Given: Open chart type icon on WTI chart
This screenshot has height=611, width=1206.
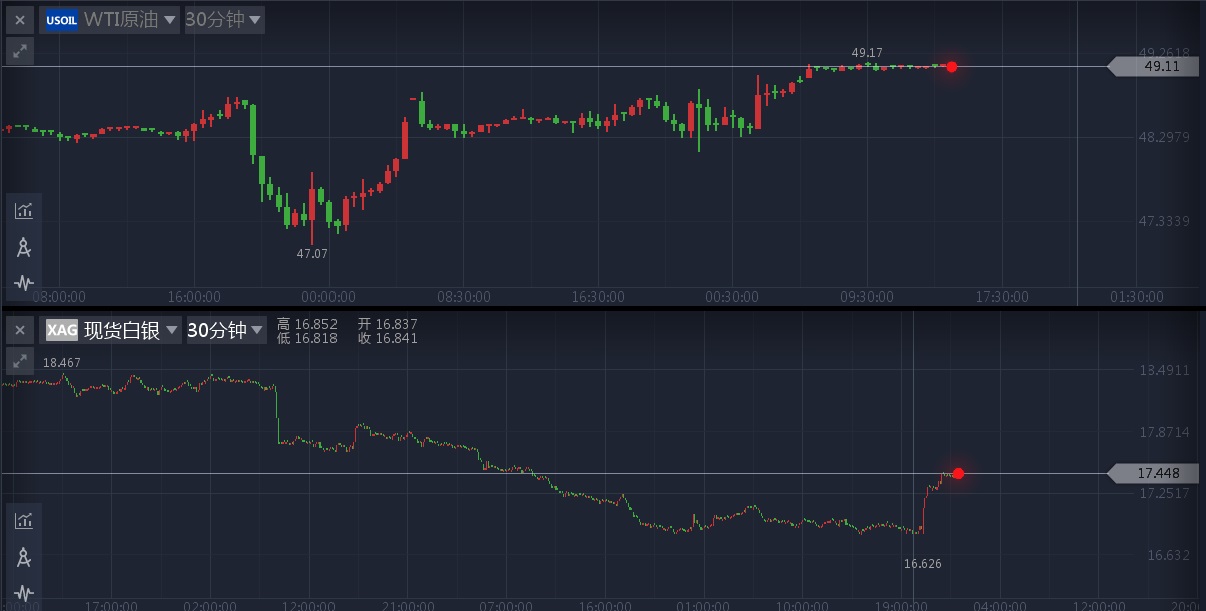Looking at the screenshot, I should click(24, 211).
